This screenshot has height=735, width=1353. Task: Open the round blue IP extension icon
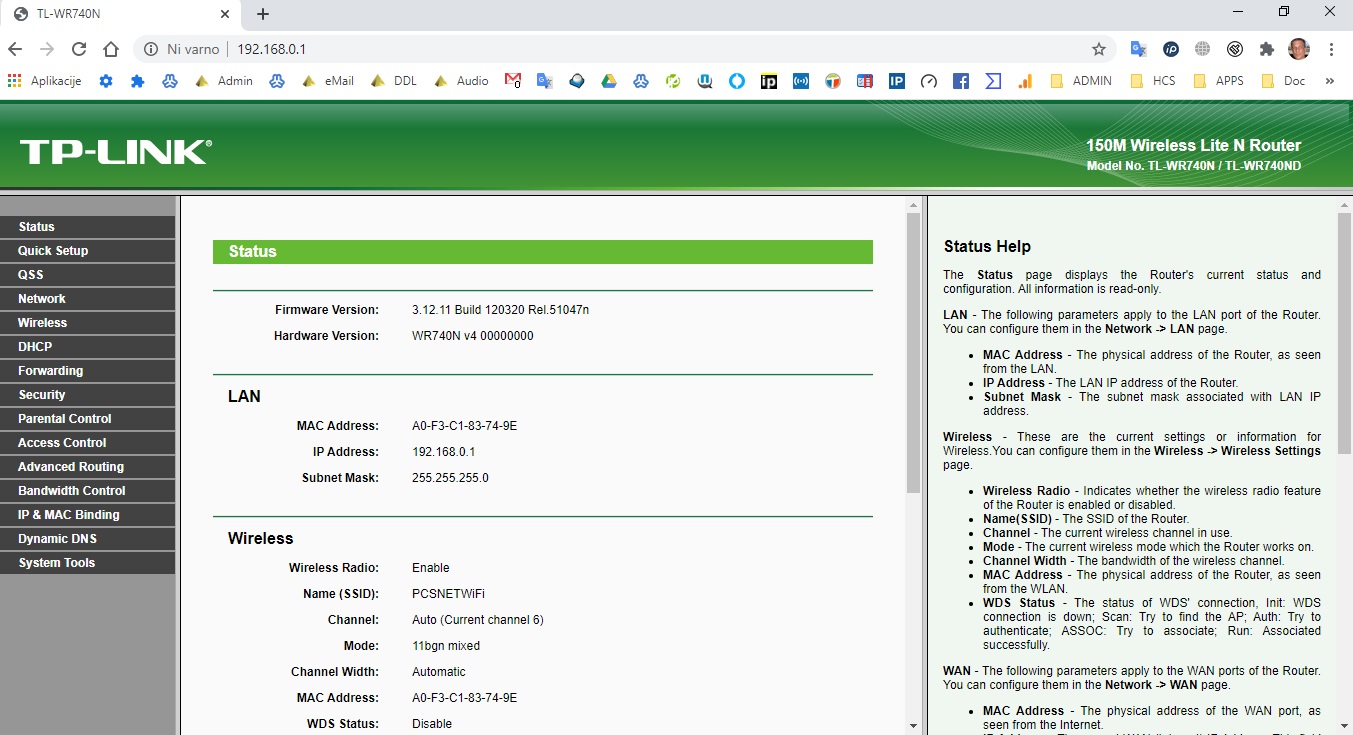click(x=1170, y=49)
